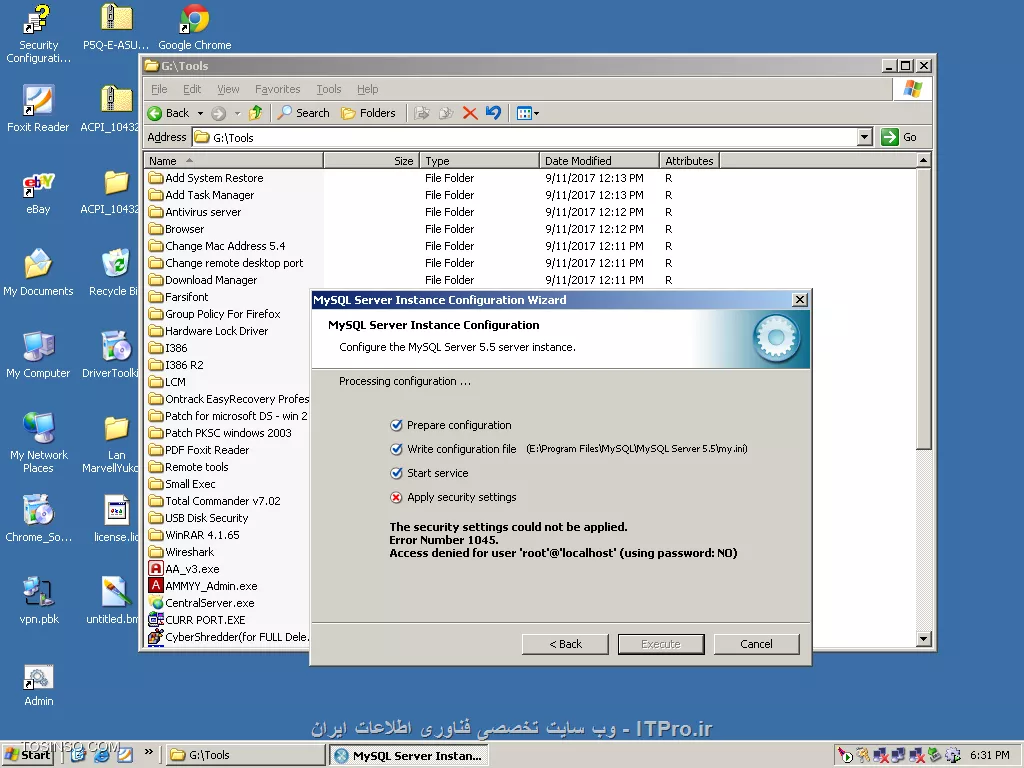Click the scrollbar up arrow in Explorer
This screenshot has width=1024, height=768.
tap(923, 160)
